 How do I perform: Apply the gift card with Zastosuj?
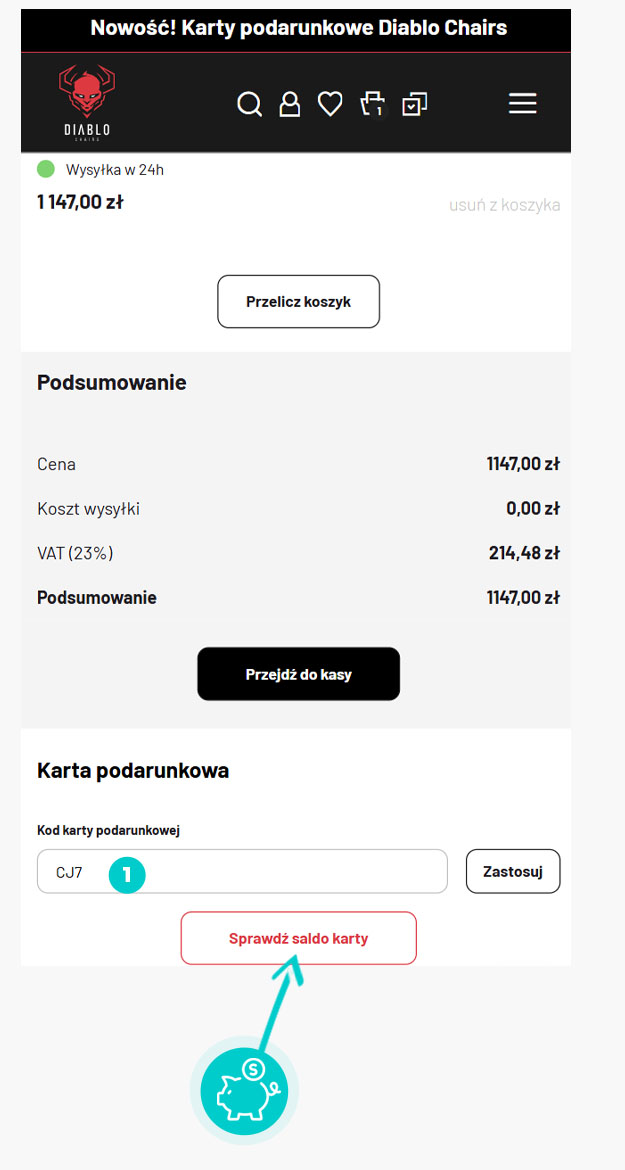[512, 870]
